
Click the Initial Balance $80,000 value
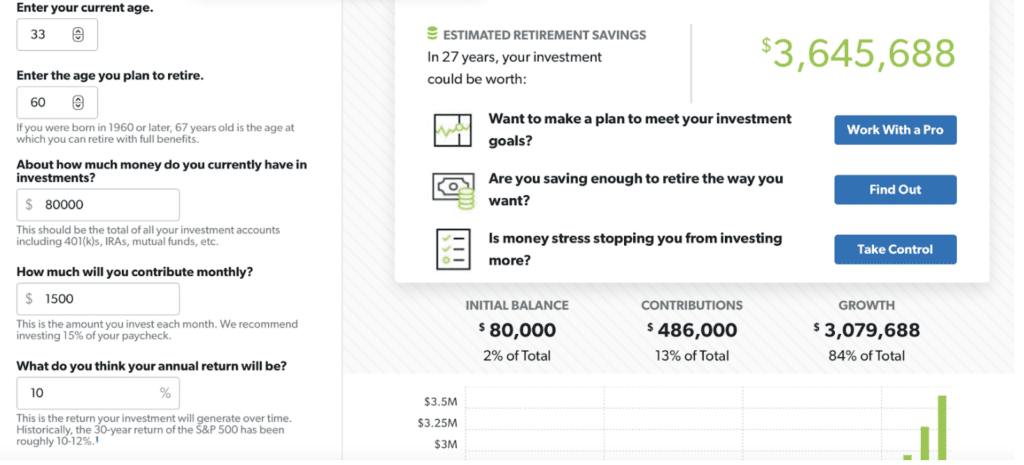(x=517, y=330)
